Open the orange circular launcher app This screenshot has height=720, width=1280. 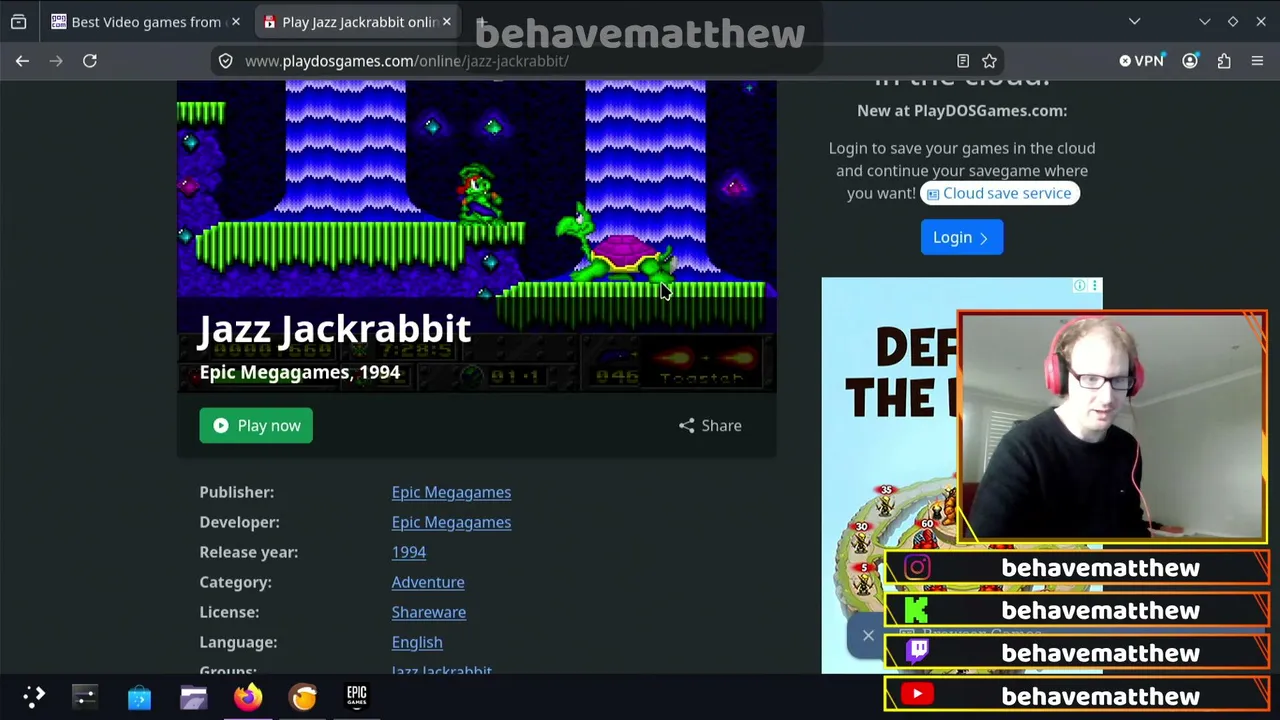tap(303, 696)
